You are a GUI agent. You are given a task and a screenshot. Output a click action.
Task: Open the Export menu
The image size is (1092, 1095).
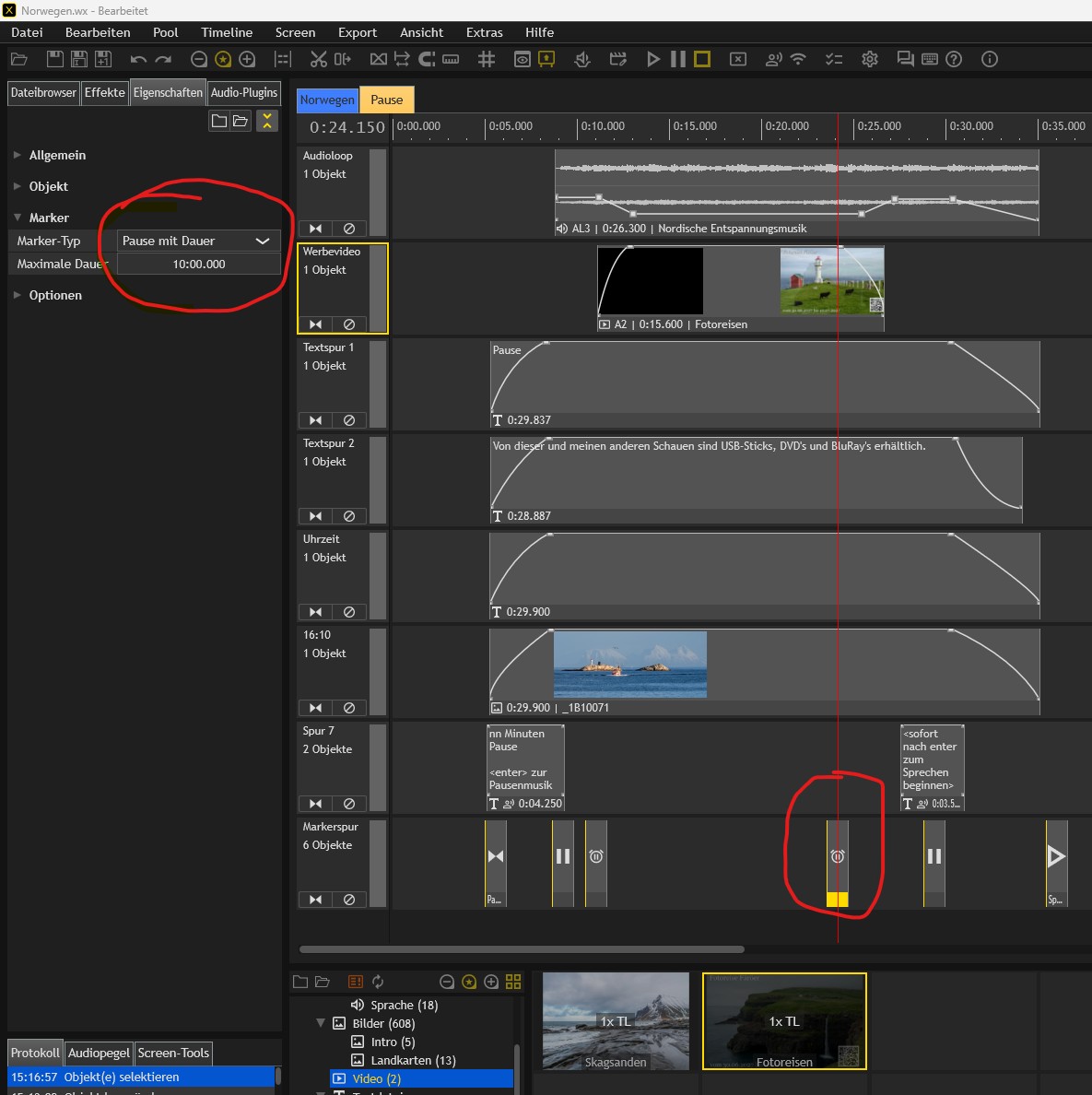click(x=358, y=32)
